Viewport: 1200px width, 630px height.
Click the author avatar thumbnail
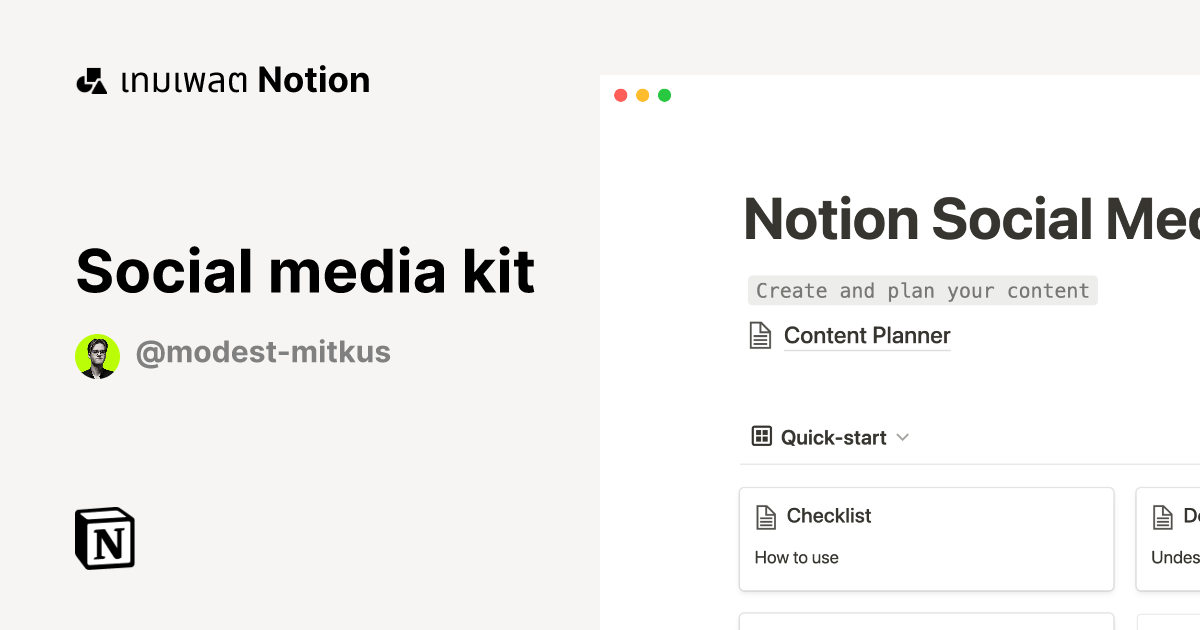tap(97, 355)
